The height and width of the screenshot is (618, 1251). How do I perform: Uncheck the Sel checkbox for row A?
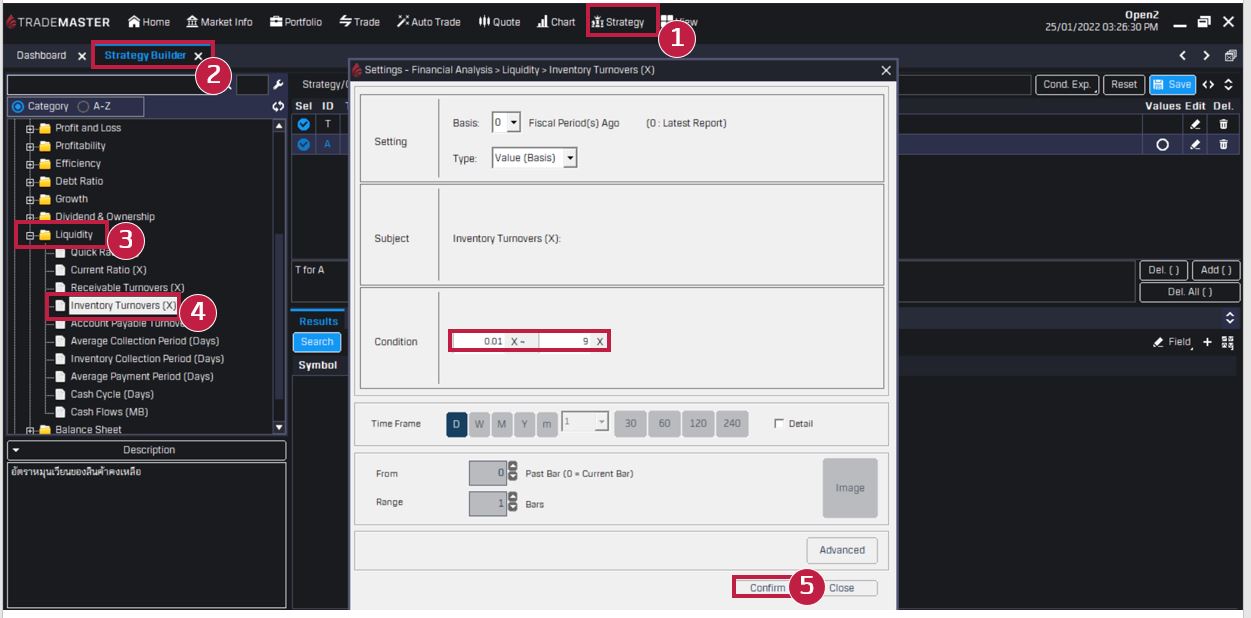(305, 144)
